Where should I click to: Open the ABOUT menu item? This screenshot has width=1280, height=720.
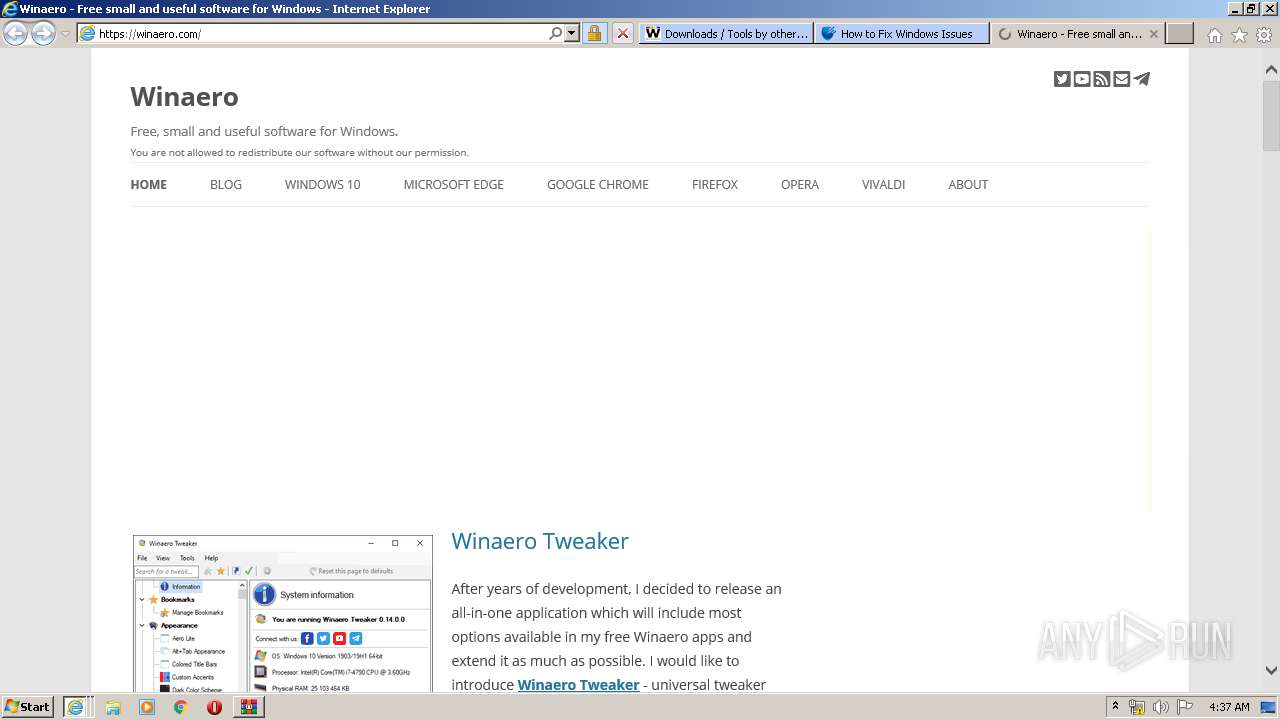click(x=968, y=184)
